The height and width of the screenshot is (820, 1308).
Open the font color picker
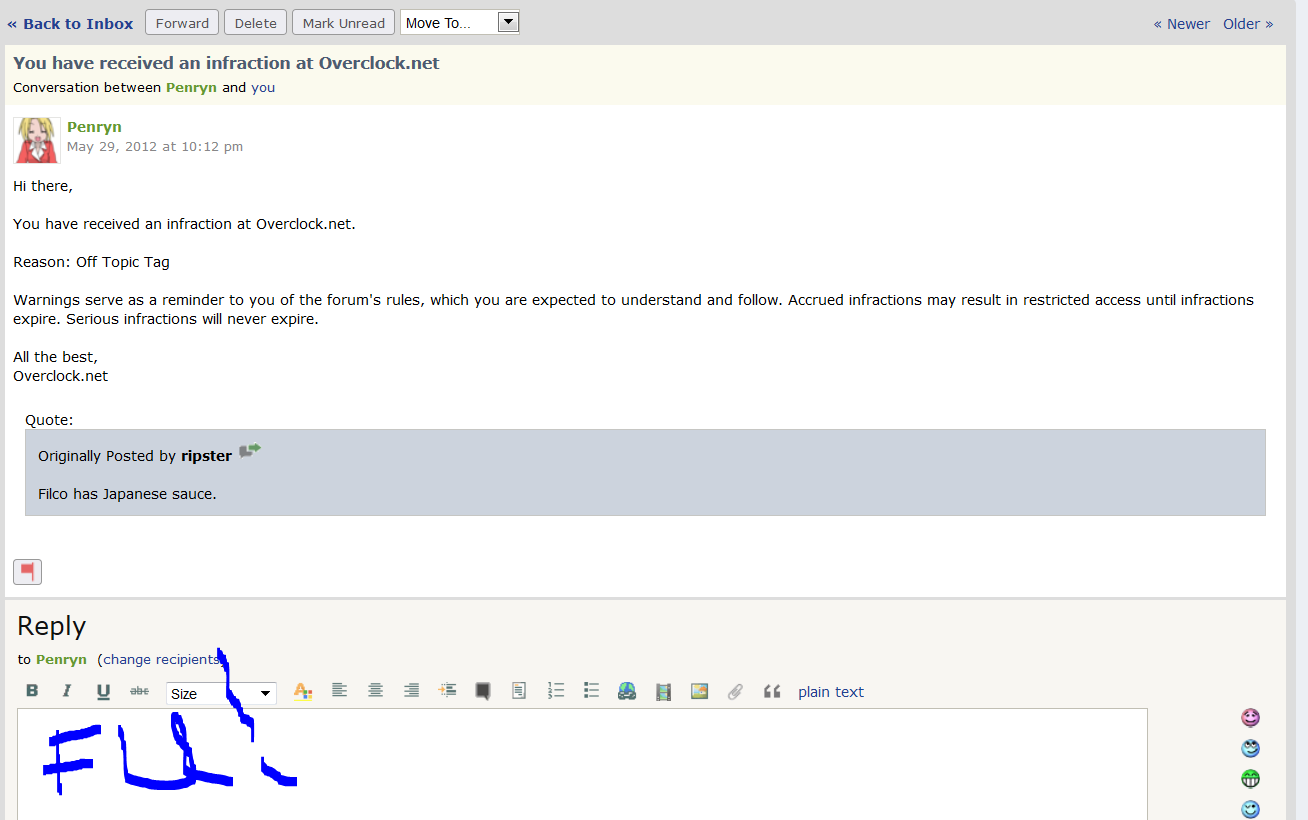(303, 690)
